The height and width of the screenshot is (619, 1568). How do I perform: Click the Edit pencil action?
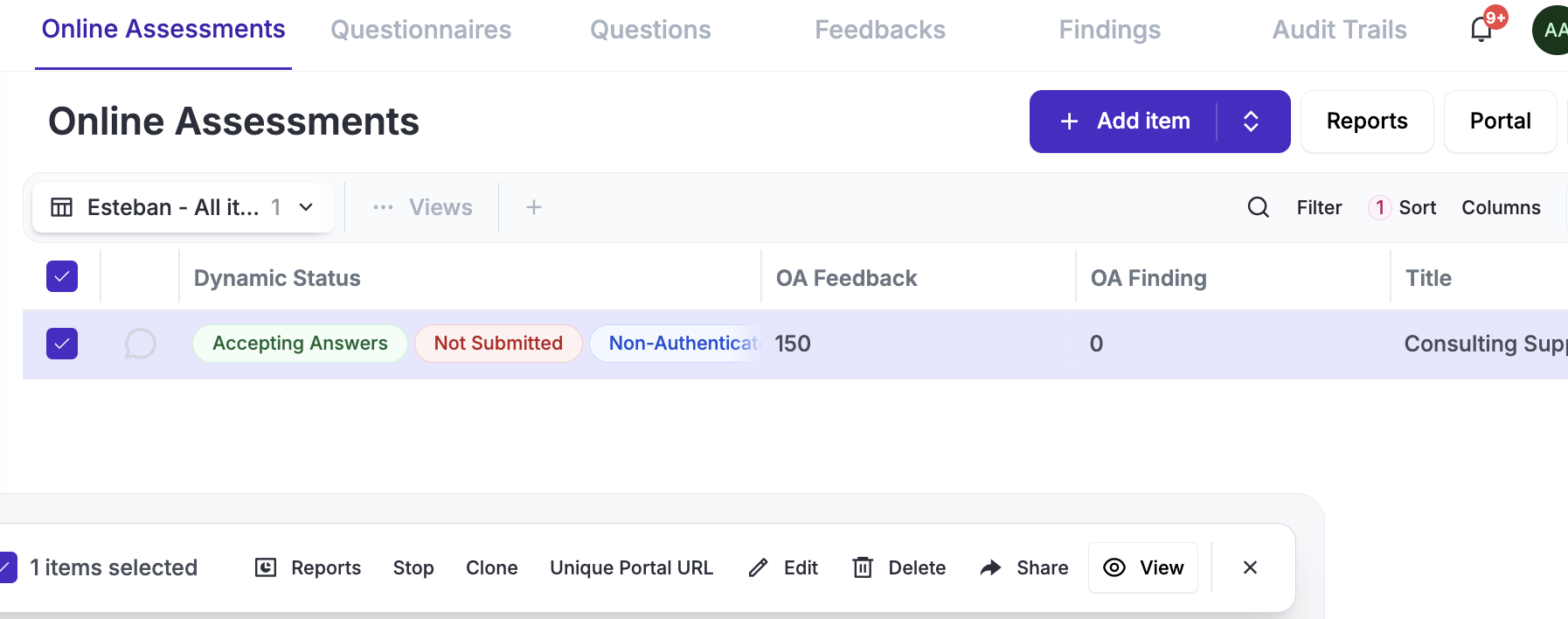pos(784,567)
